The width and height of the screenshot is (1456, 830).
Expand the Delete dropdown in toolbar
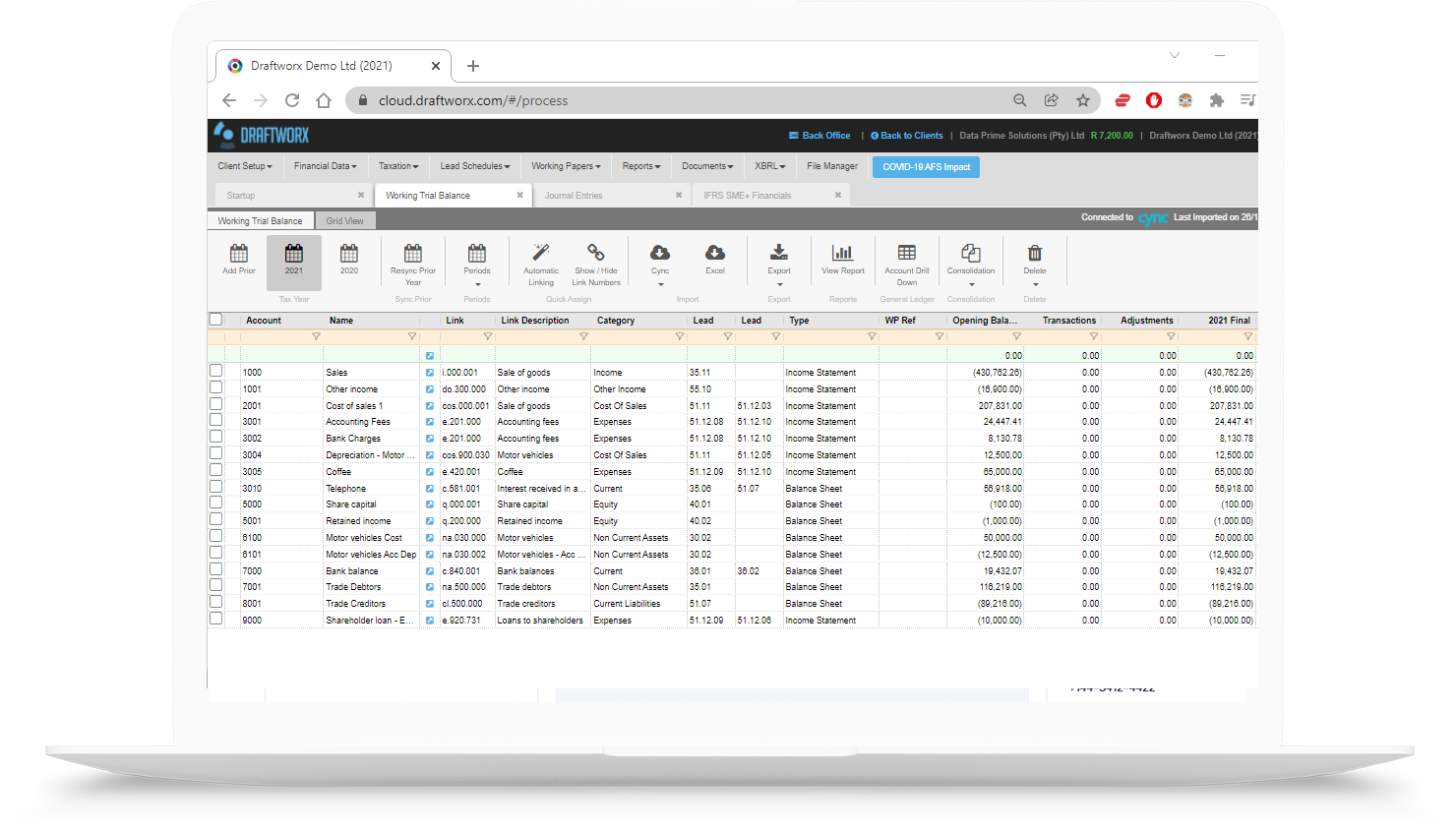click(x=1035, y=285)
